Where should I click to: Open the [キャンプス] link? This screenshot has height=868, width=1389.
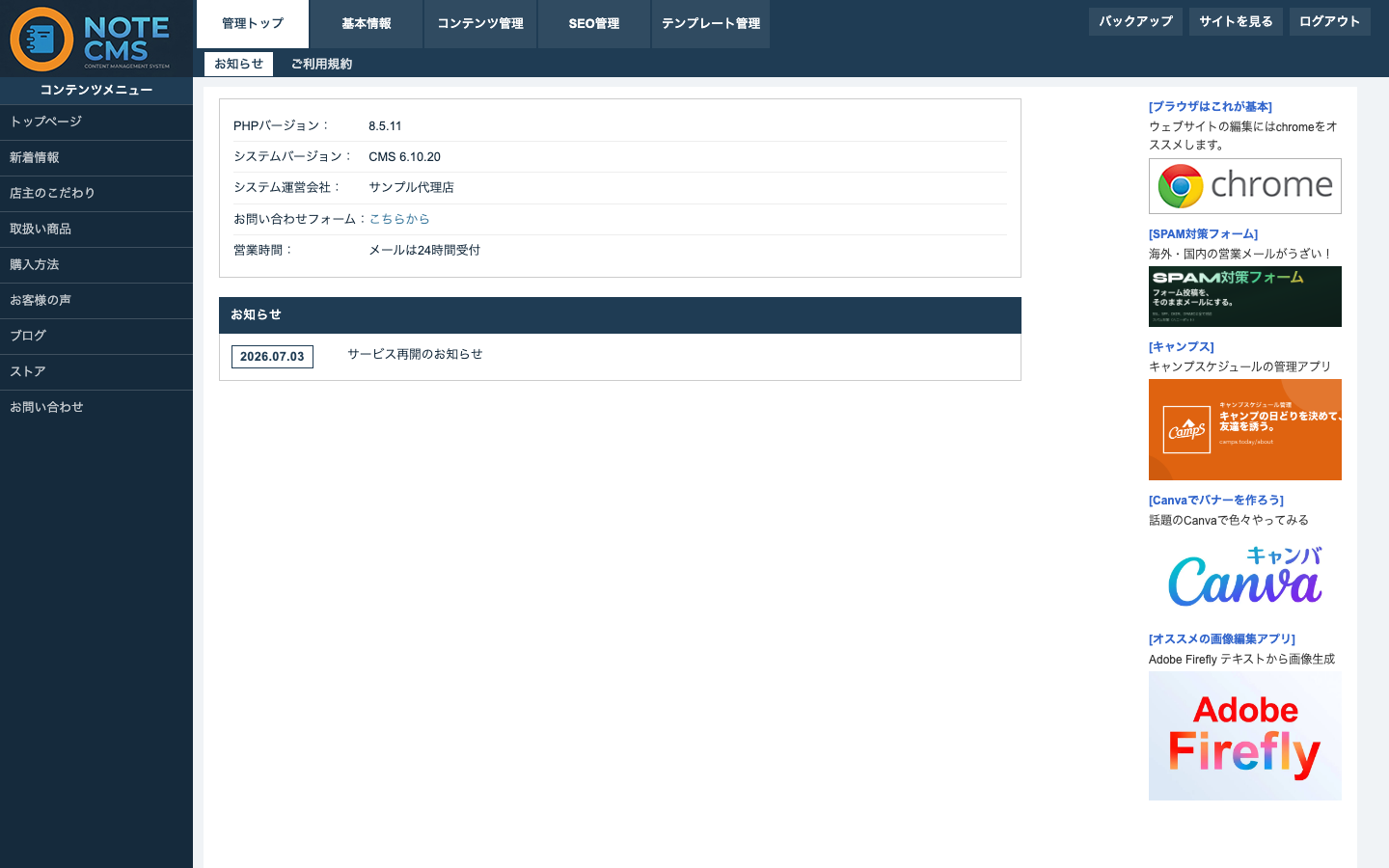(1182, 346)
